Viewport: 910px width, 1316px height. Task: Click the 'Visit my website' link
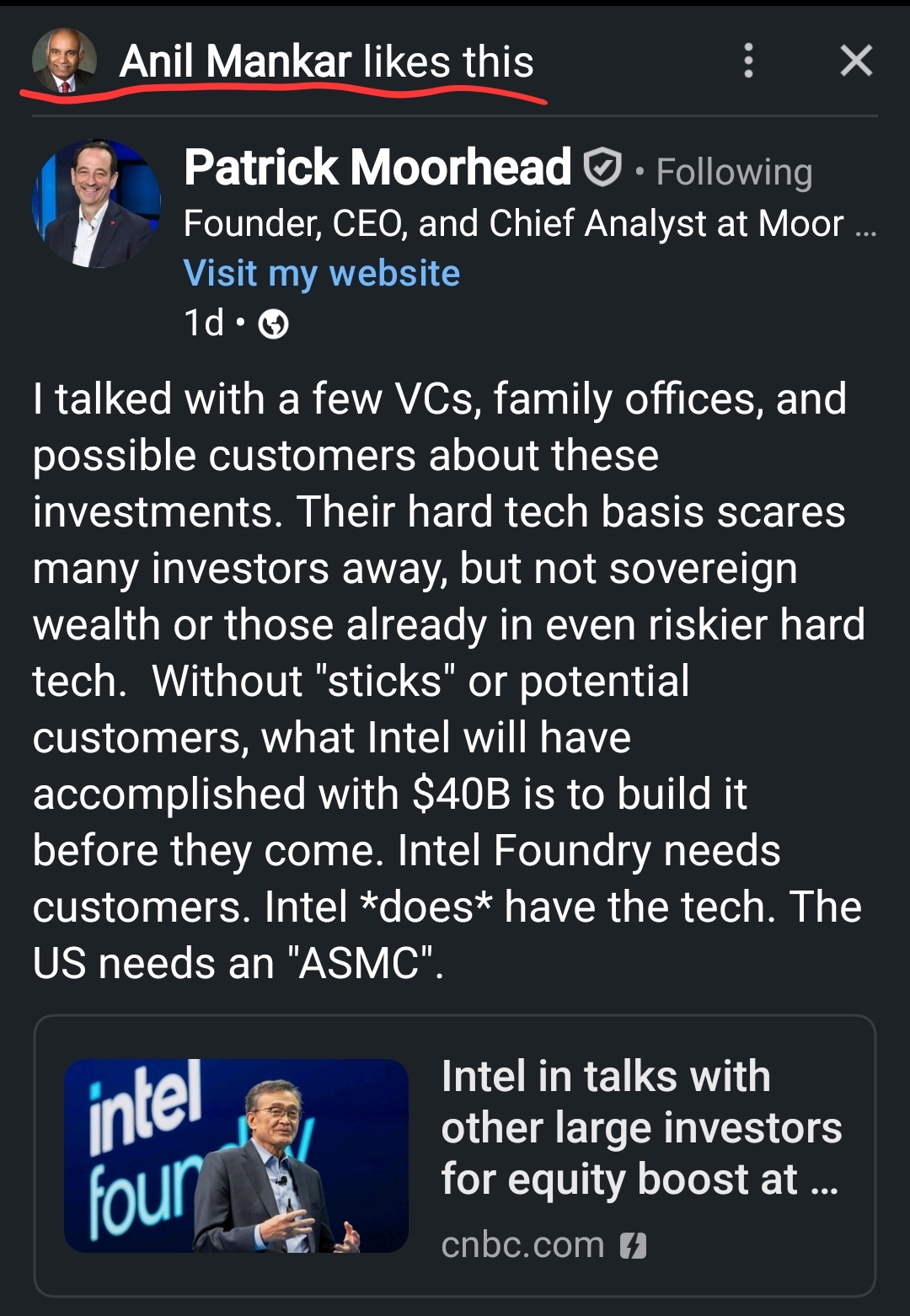322,273
